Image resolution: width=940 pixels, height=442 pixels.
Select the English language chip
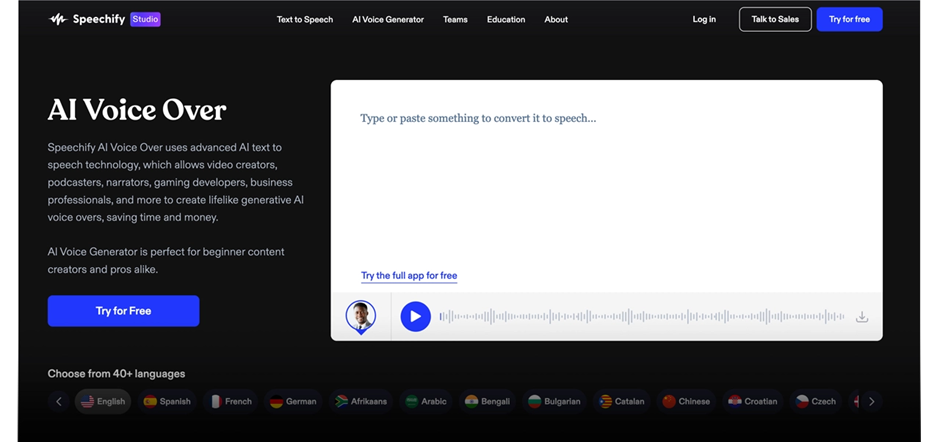103,401
